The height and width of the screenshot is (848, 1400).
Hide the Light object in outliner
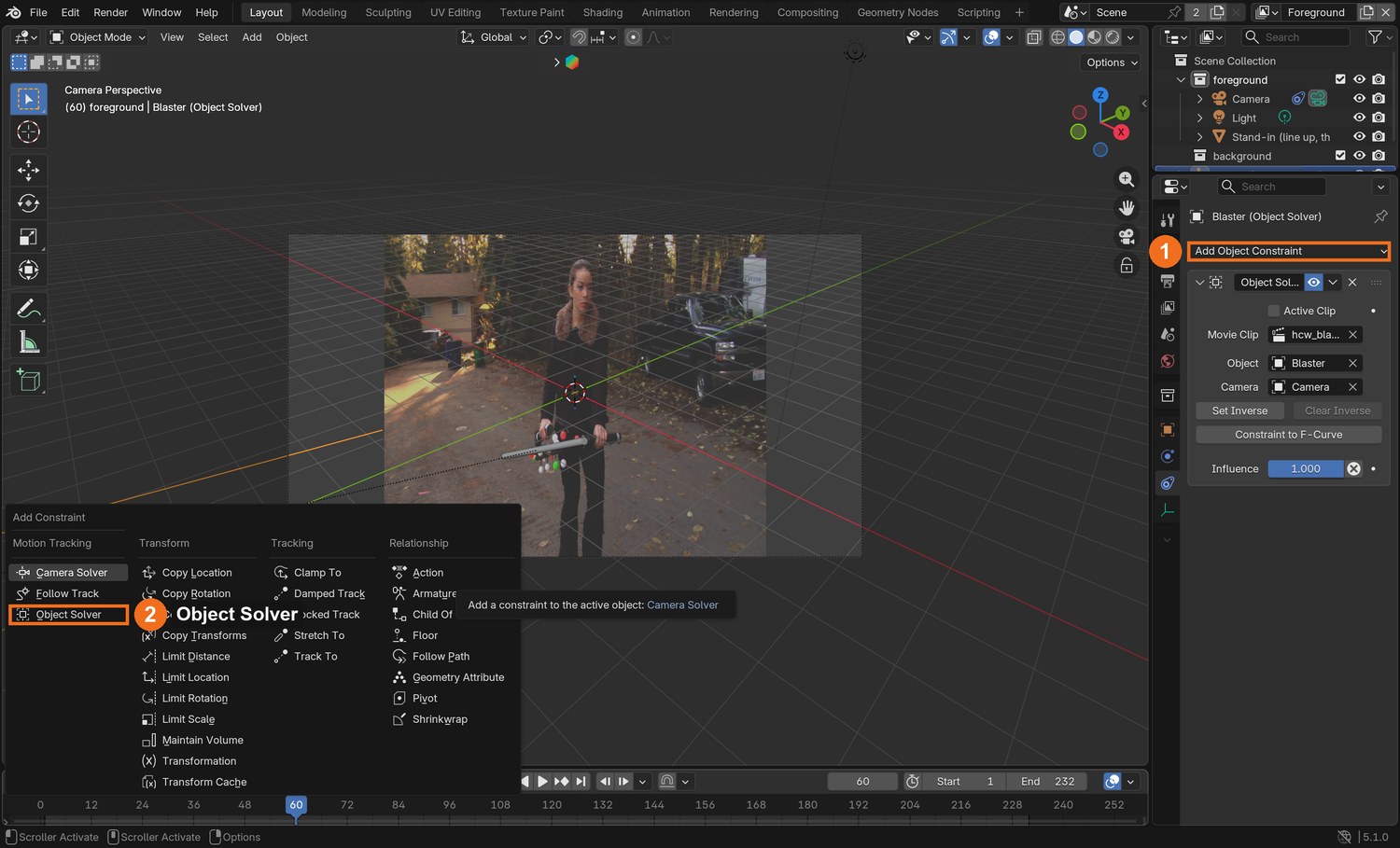pos(1359,118)
